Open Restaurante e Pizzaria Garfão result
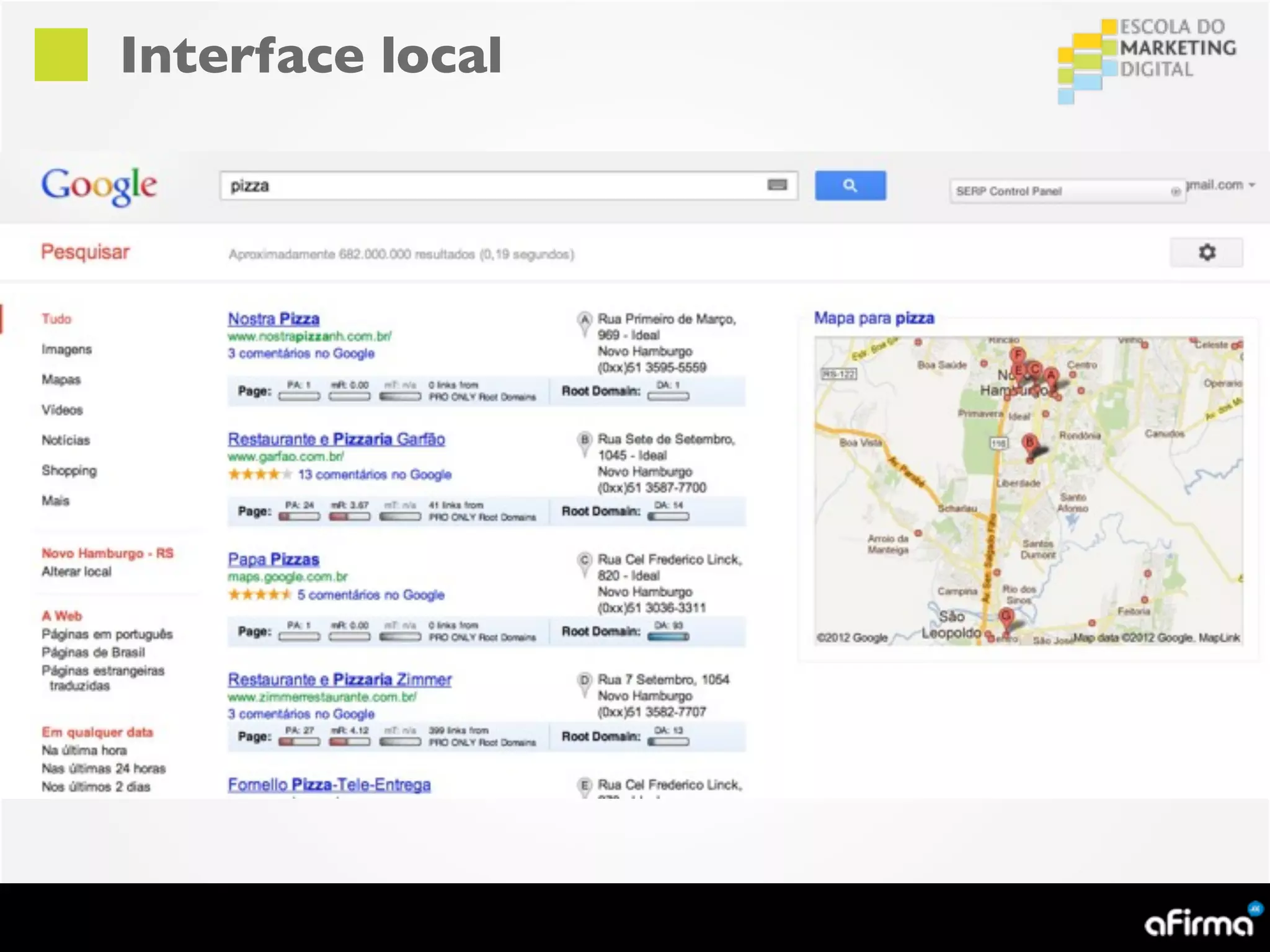This screenshot has height=952, width=1270. click(x=336, y=439)
